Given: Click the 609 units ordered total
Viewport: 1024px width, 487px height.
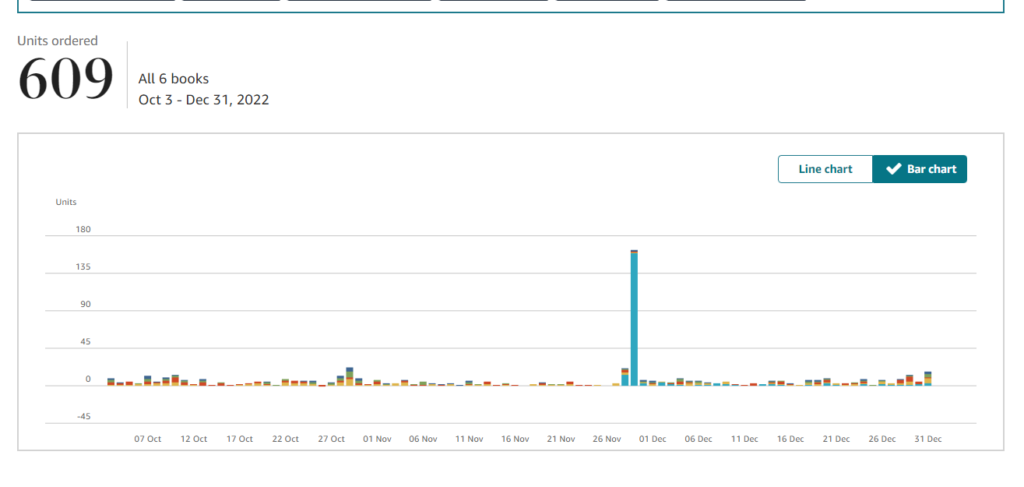Looking at the screenshot, I should (65, 79).
